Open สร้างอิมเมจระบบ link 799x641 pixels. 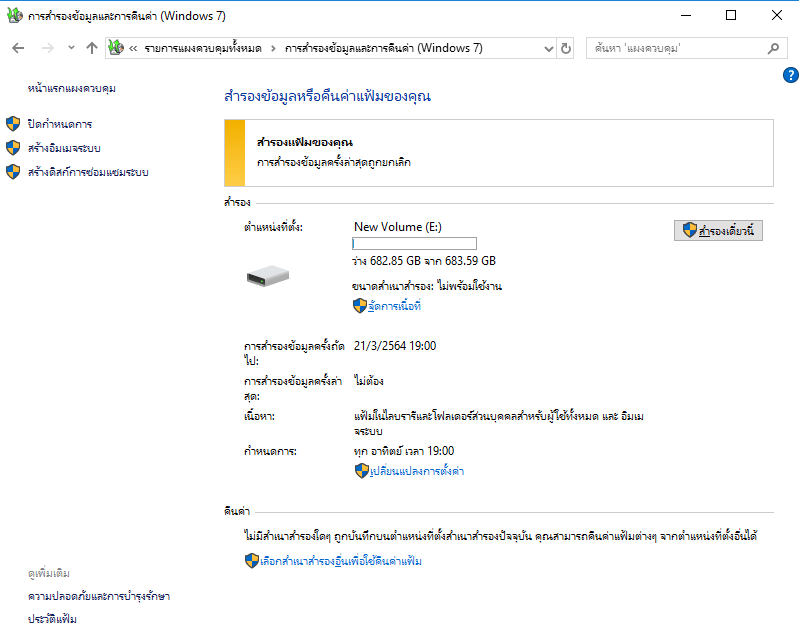coord(64,148)
